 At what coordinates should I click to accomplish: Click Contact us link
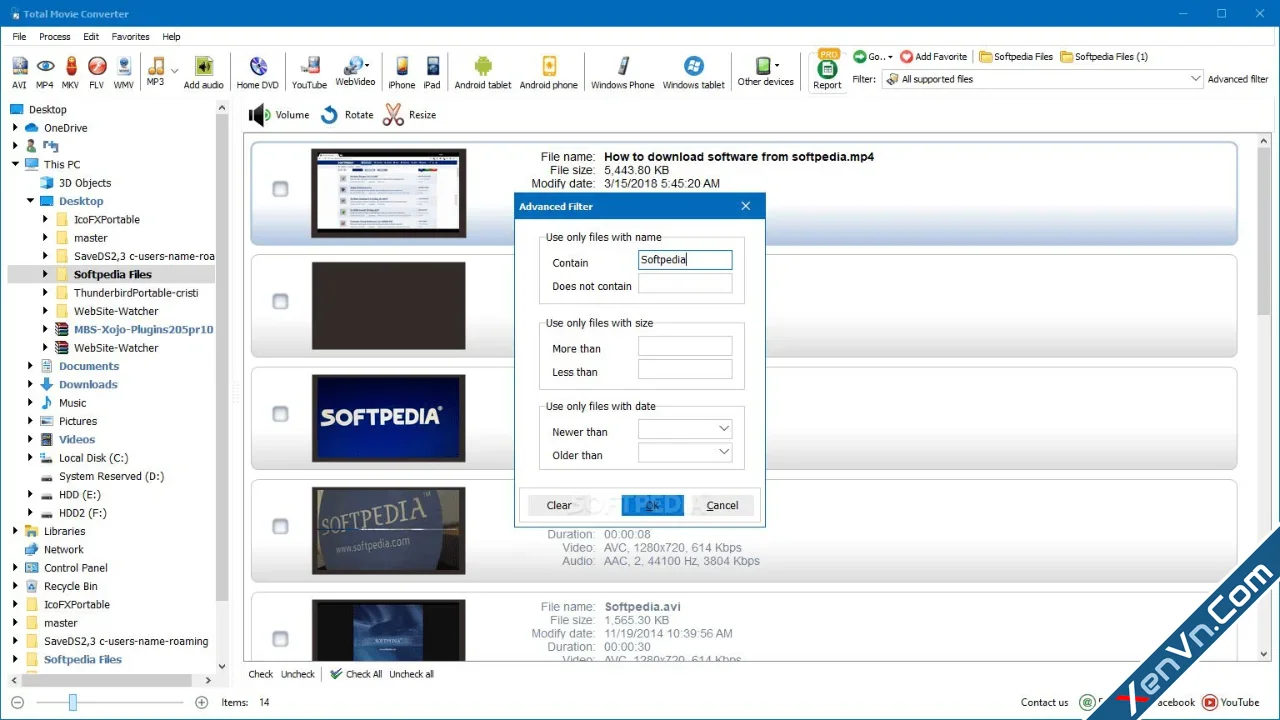[x=1044, y=703]
